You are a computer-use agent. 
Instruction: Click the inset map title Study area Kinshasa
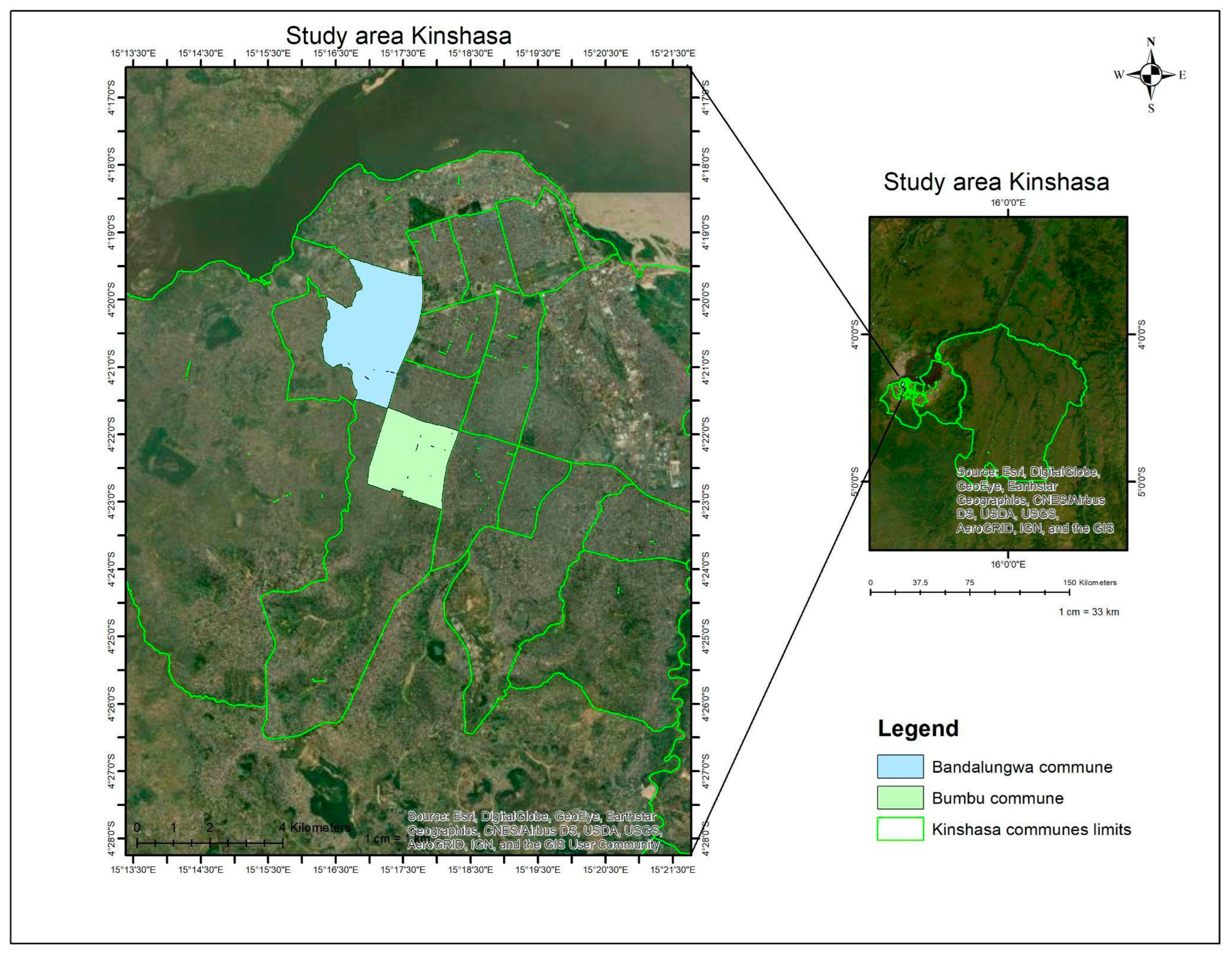click(x=996, y=182)
